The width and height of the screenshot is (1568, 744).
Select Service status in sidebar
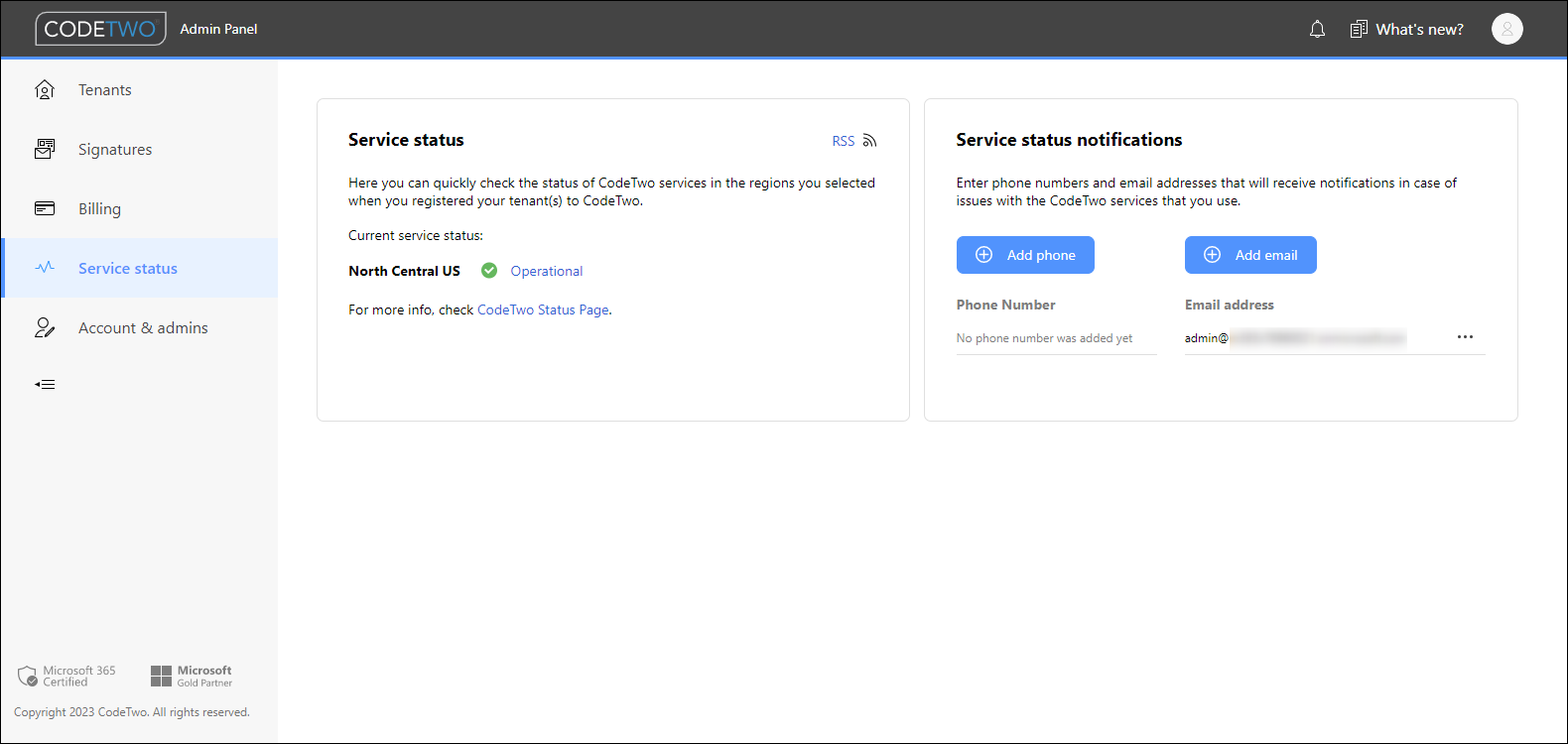tap(140, 268)
